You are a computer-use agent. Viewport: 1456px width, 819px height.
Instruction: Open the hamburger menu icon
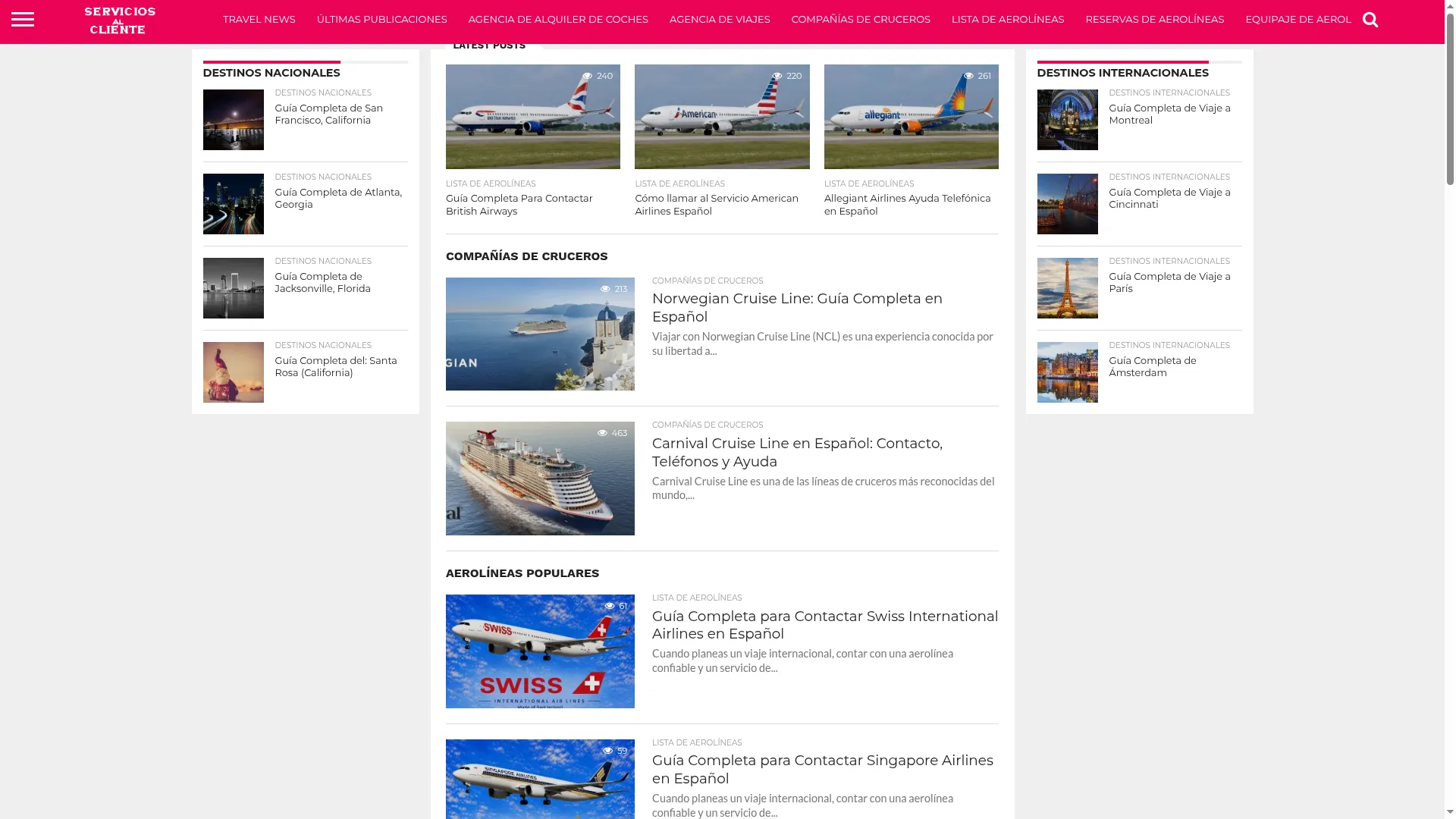pos(23,19)
